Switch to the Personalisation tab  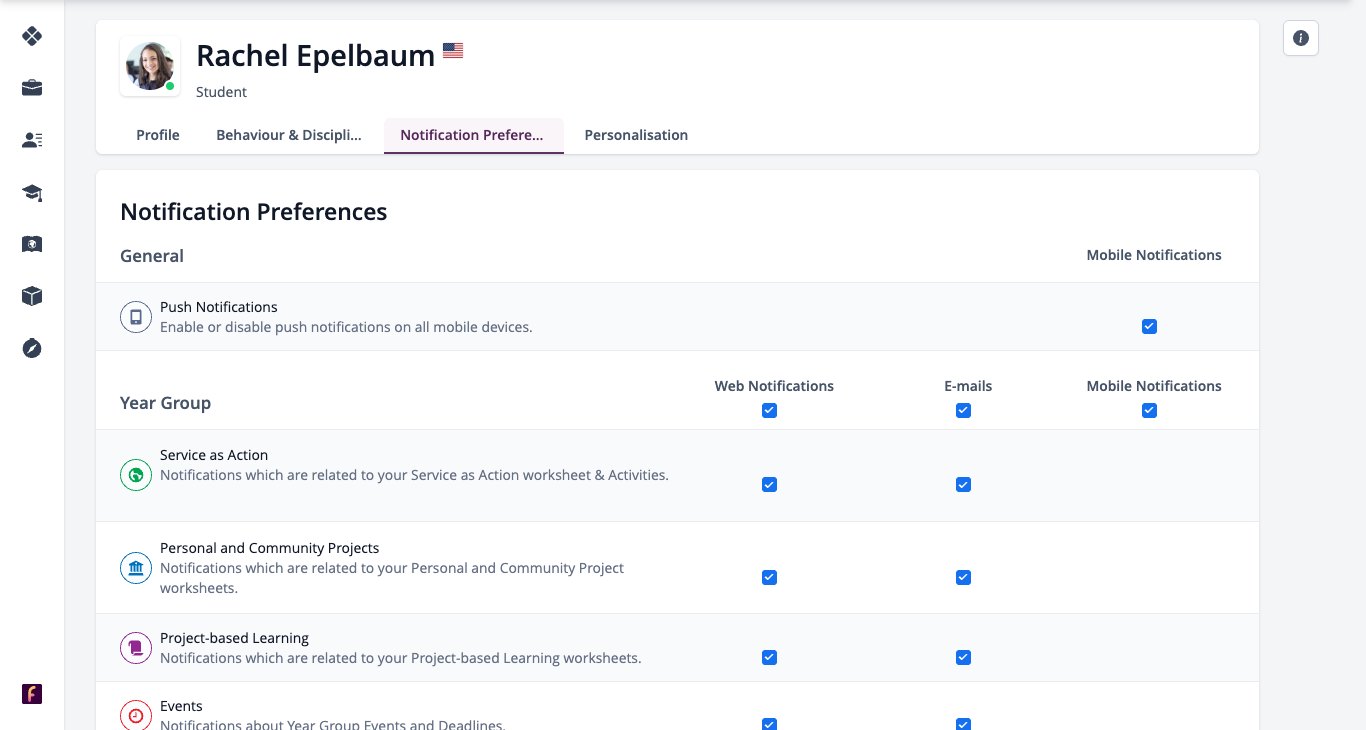pyautogui.click(x=636, y=135)
